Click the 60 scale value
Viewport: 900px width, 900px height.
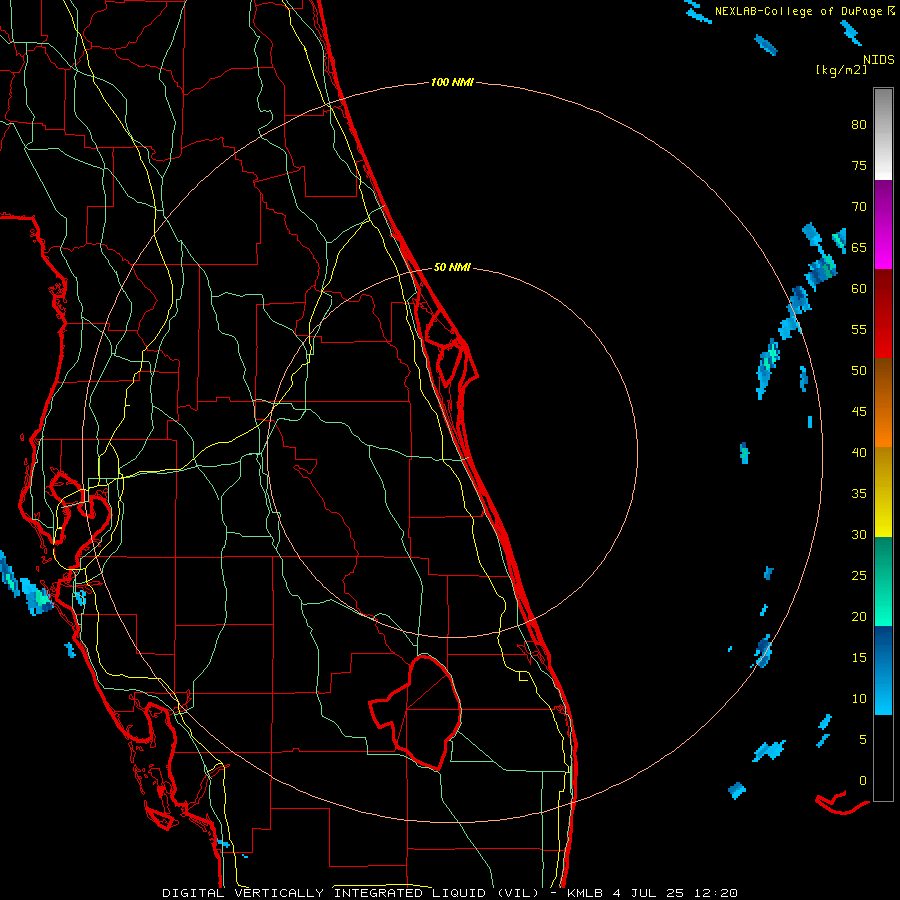click(859, 289)
